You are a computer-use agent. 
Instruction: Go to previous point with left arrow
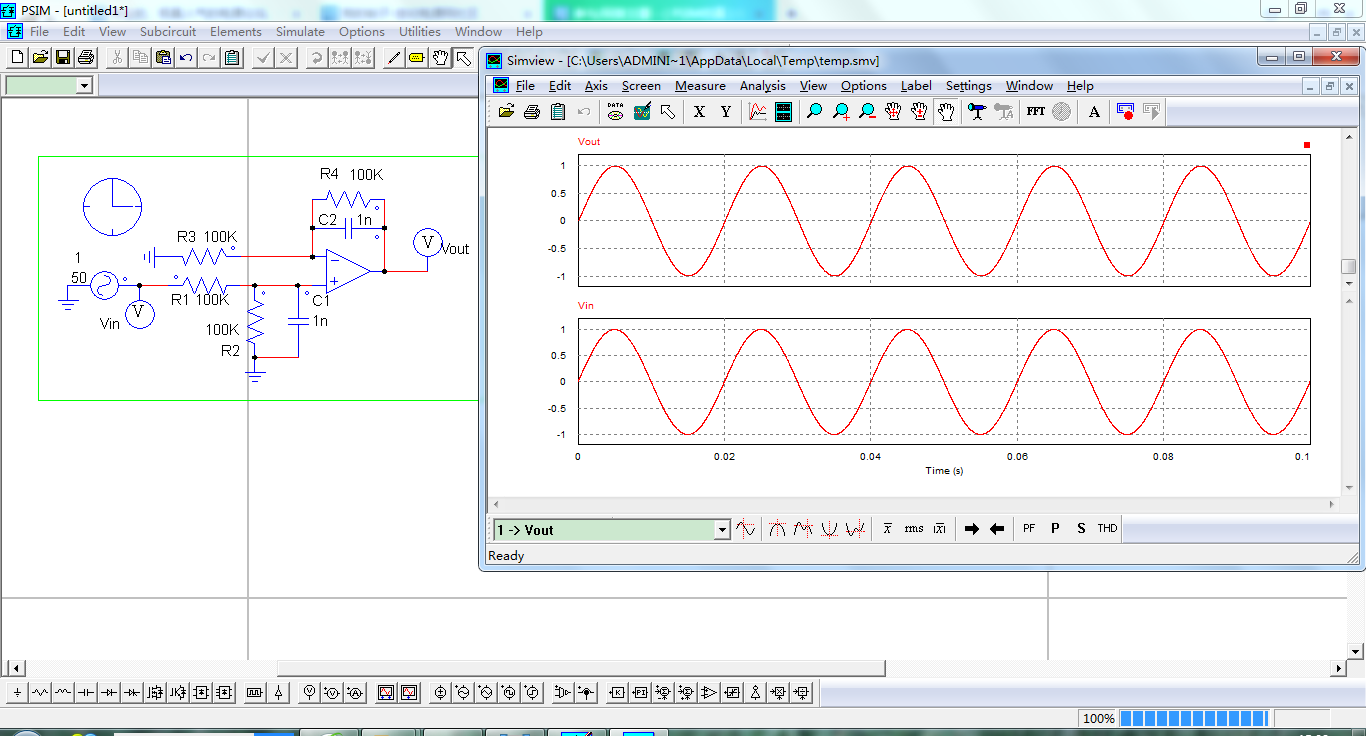coord(997,529)
